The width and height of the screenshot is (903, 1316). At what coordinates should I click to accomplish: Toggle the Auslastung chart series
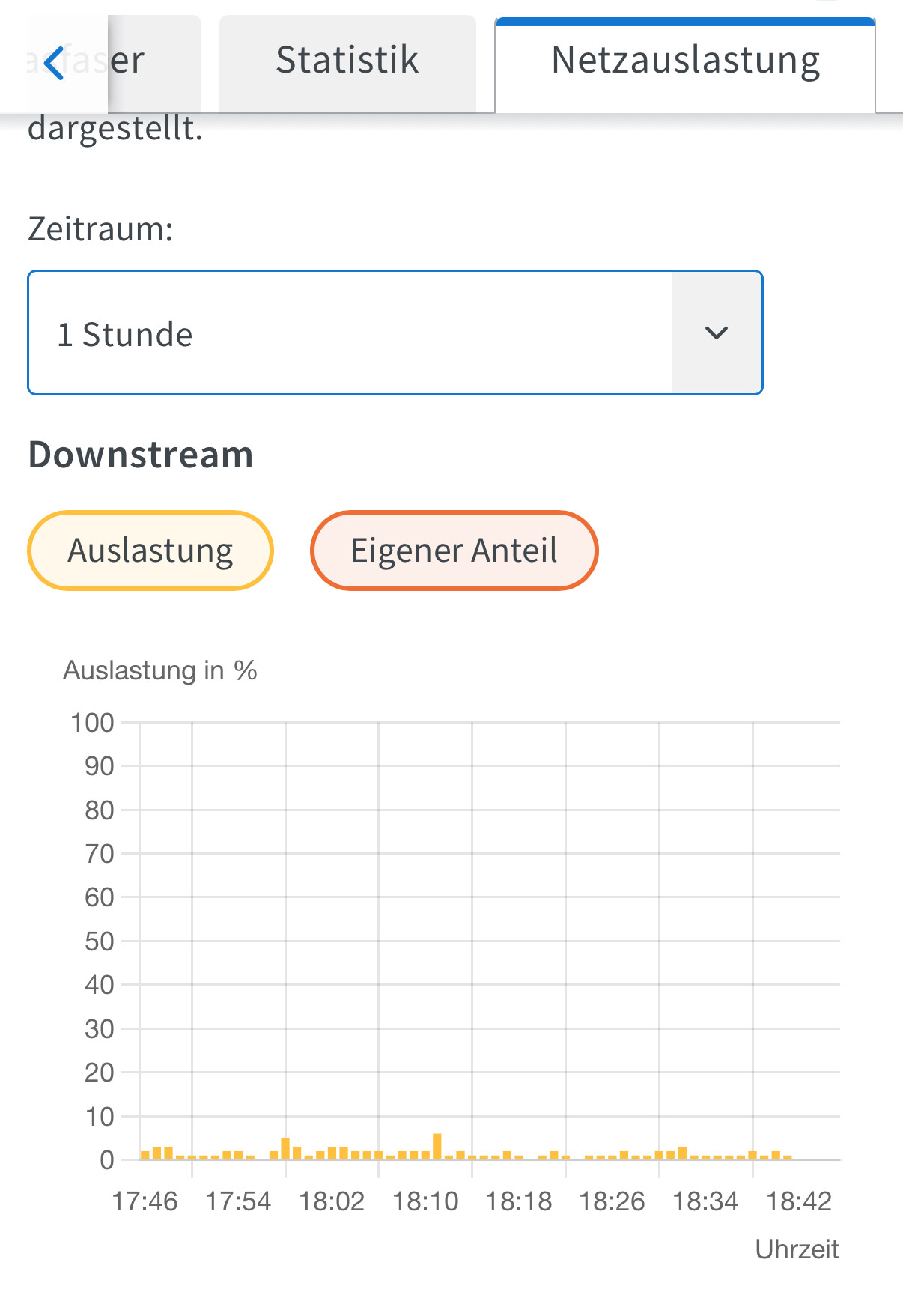point(150,551)
